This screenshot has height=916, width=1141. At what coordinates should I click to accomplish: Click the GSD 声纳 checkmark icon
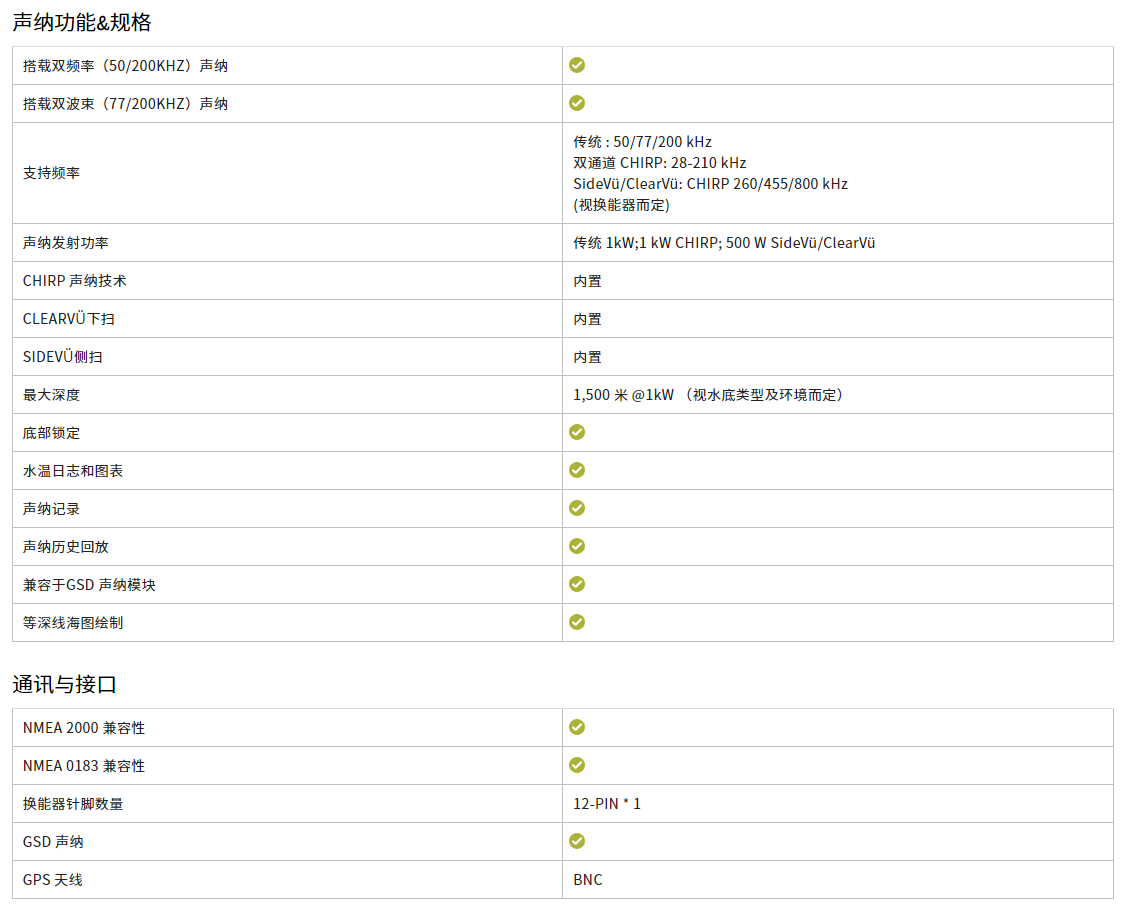coord(577,841)
